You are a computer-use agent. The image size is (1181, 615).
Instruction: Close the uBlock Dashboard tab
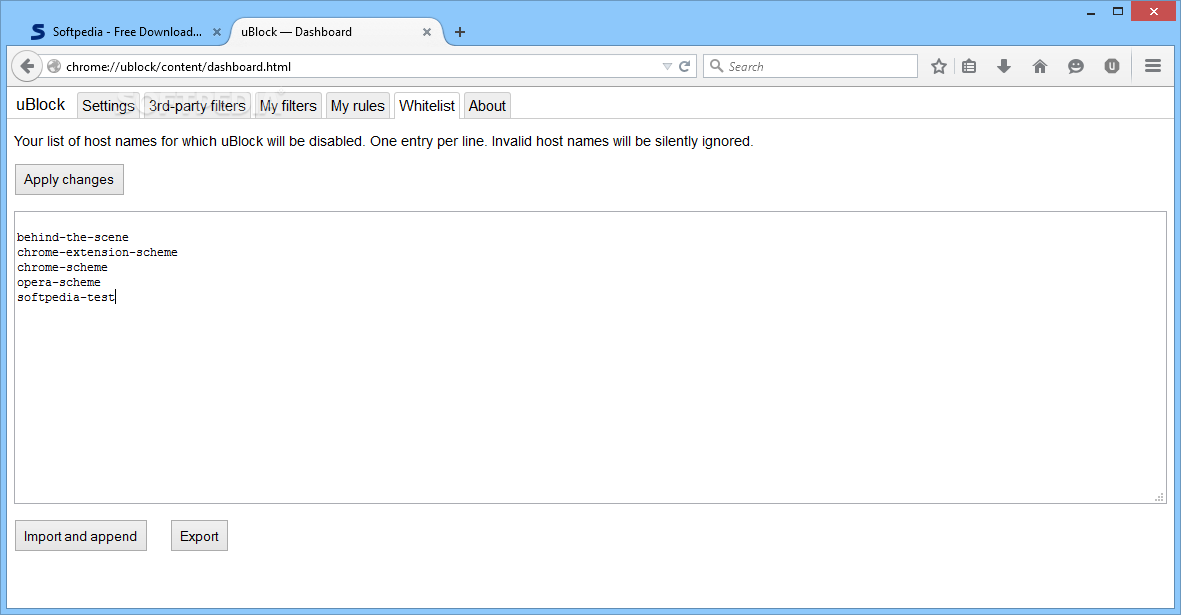(426, 32)
